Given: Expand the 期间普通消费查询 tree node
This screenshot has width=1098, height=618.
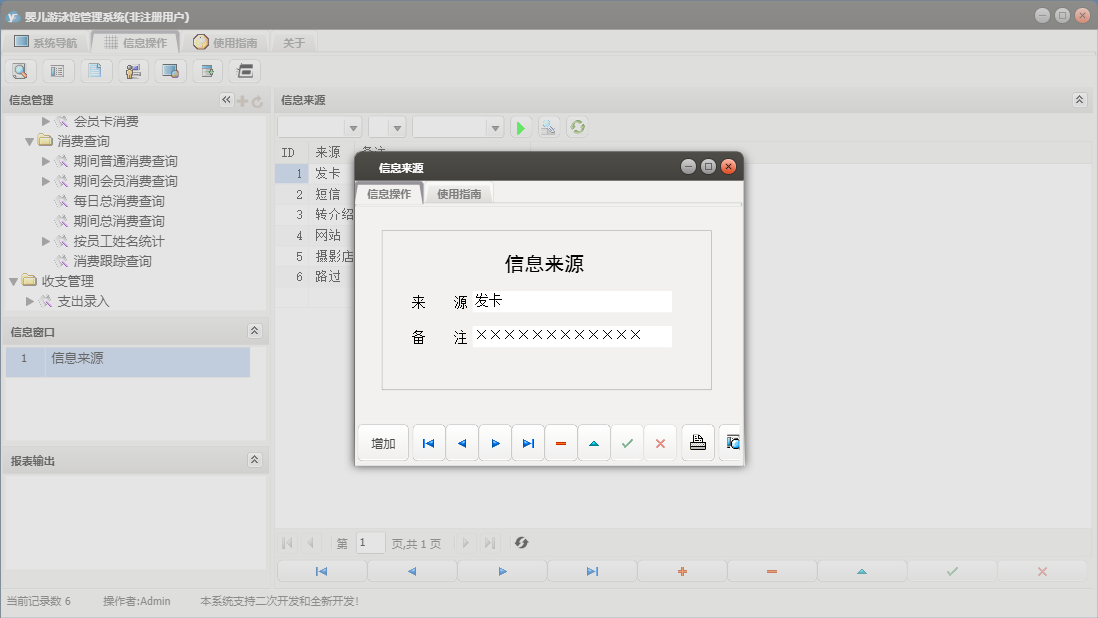Looking at the screenshot, I should point(46,161).
